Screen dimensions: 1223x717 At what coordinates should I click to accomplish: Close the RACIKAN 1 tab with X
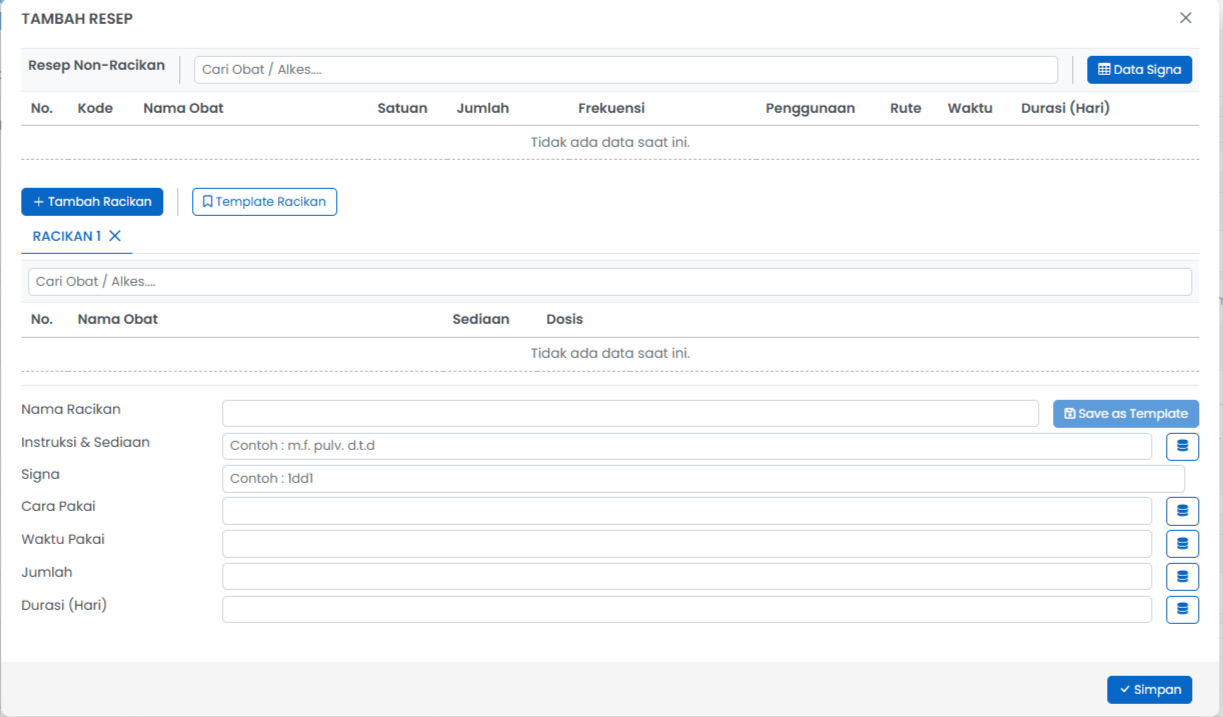(x=115, y=236)
